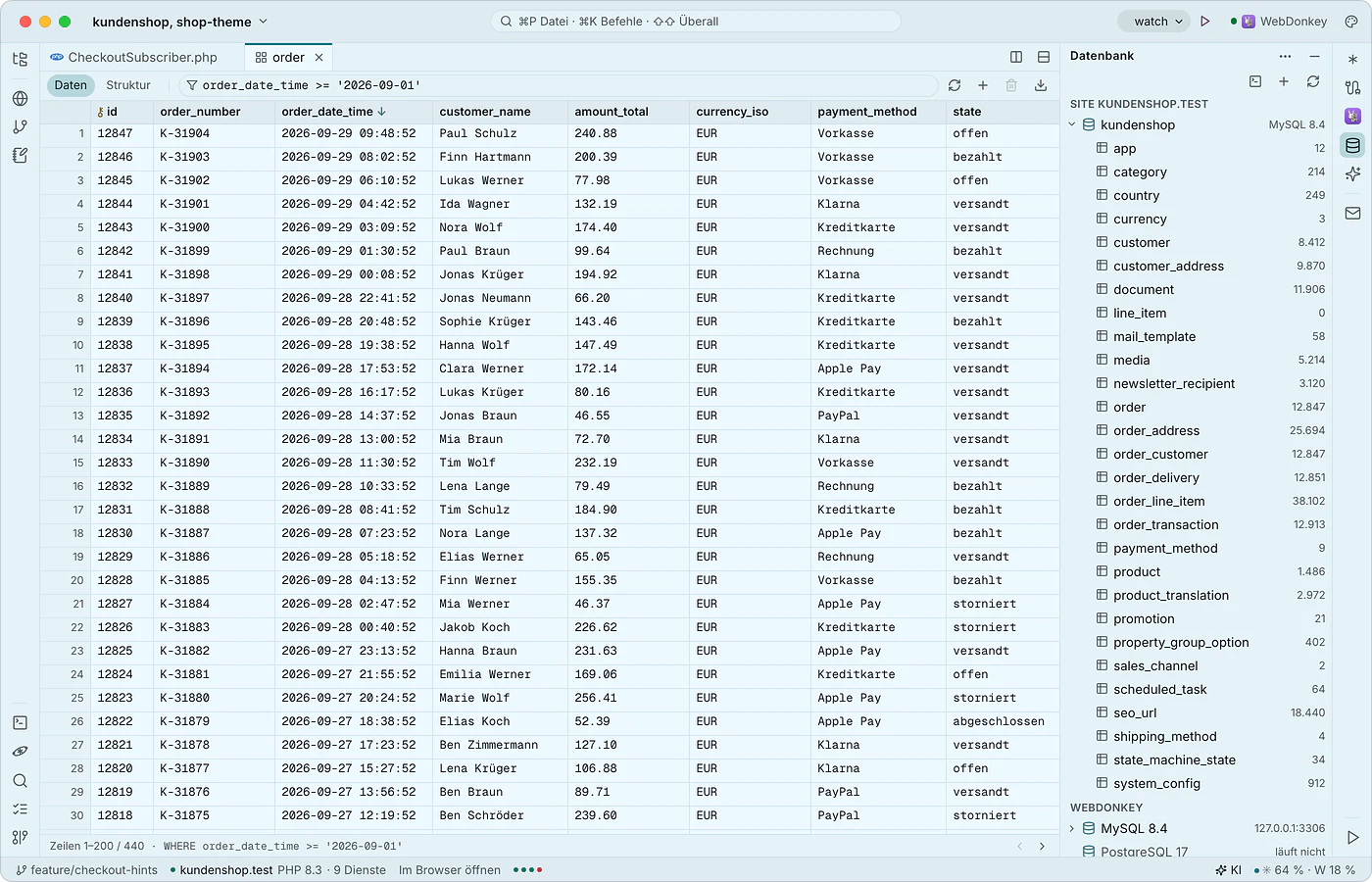Screen dimensions: 1372x882
Task: Click the globe icon in left sidebar
Action: tap(20, 98)
